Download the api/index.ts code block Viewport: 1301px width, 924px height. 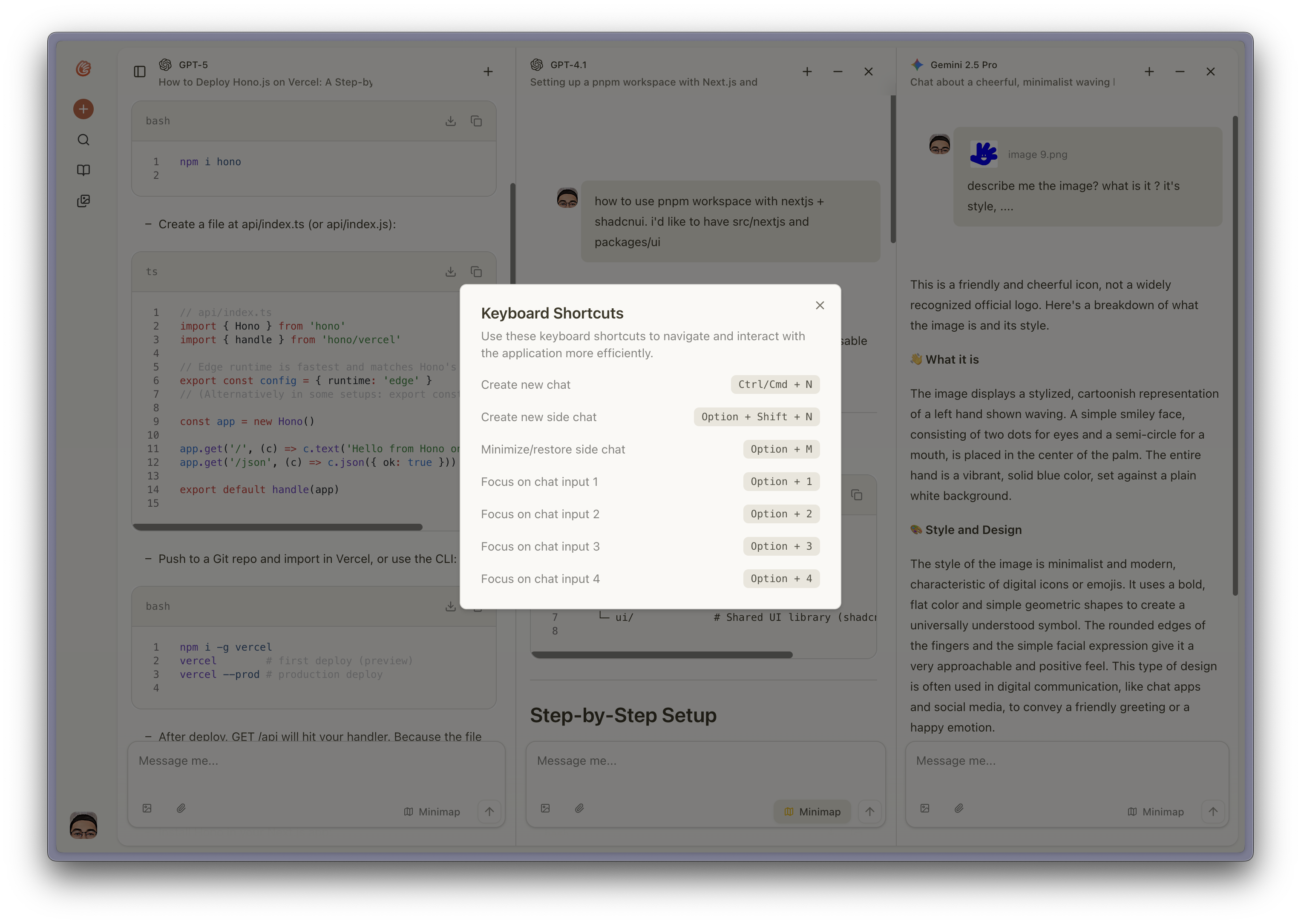coord(451,271)
